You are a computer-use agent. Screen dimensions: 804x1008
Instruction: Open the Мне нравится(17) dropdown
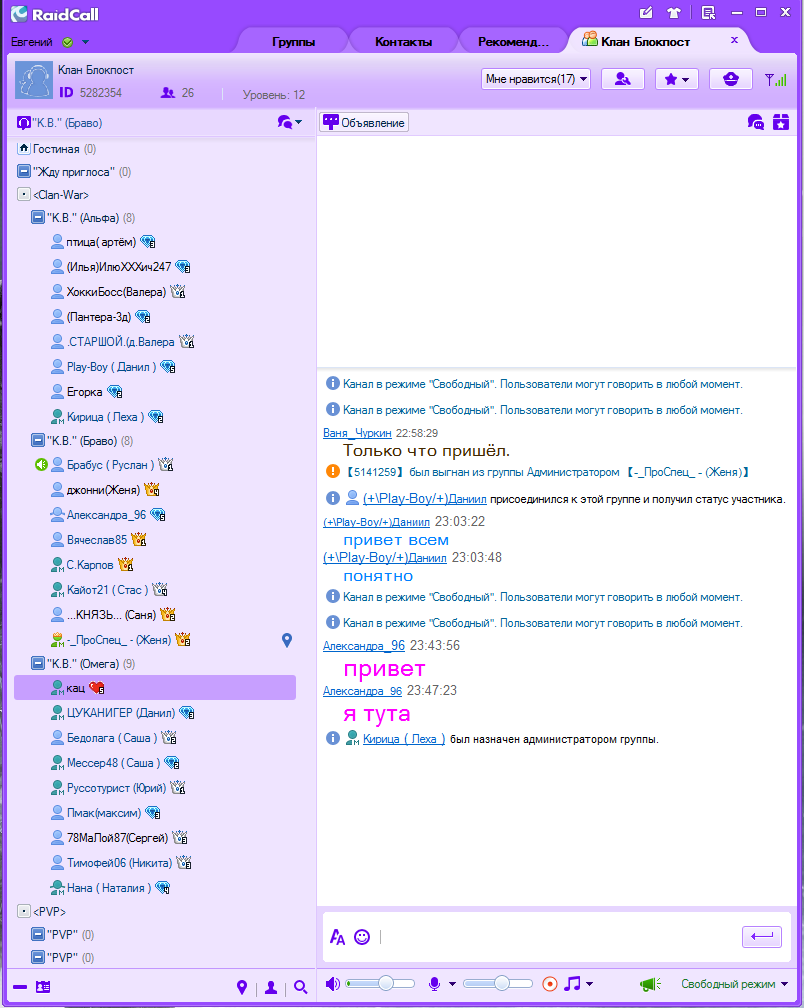tap(536, 79)
